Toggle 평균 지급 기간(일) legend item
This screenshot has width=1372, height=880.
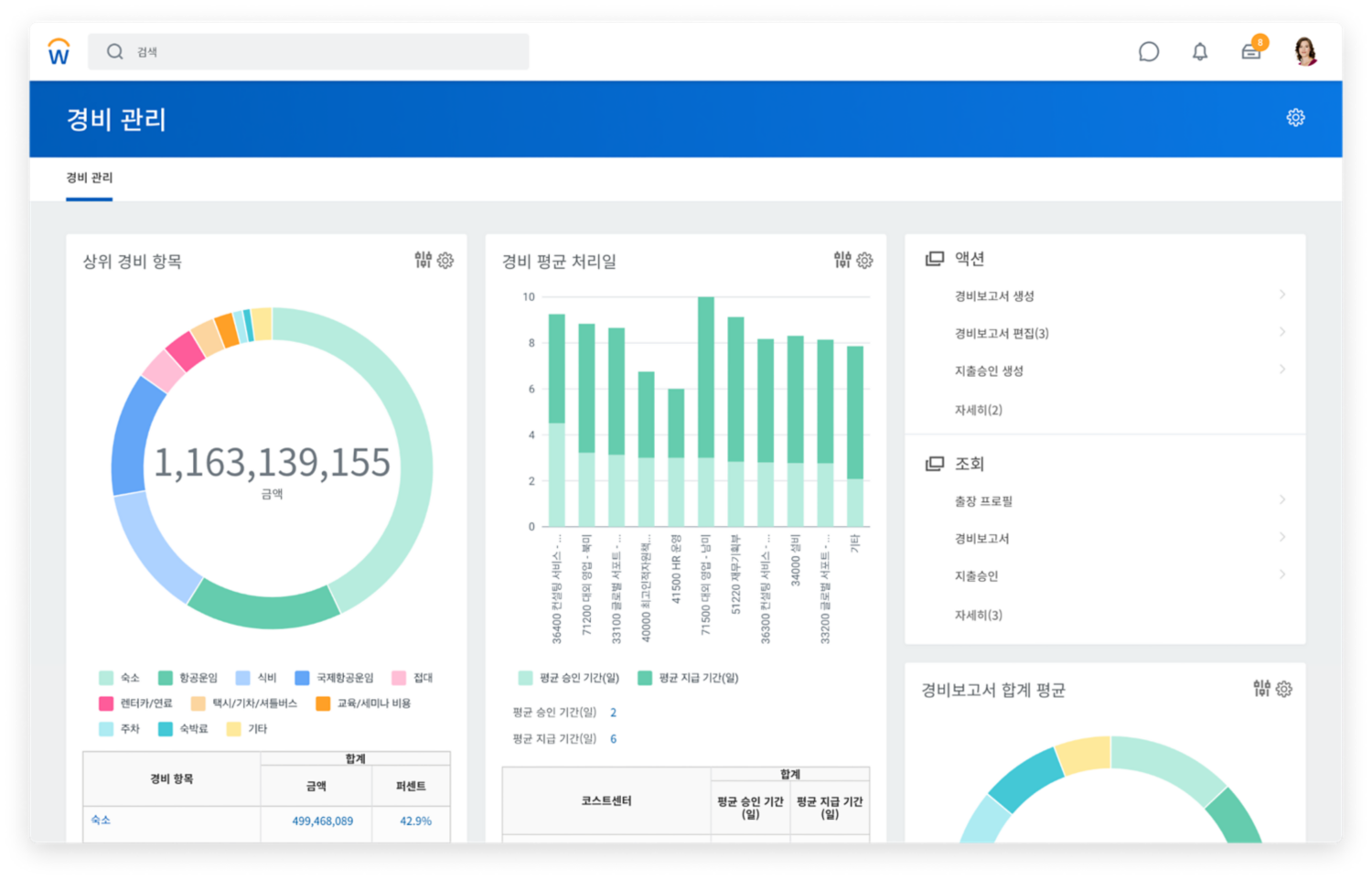click(688, 678)
